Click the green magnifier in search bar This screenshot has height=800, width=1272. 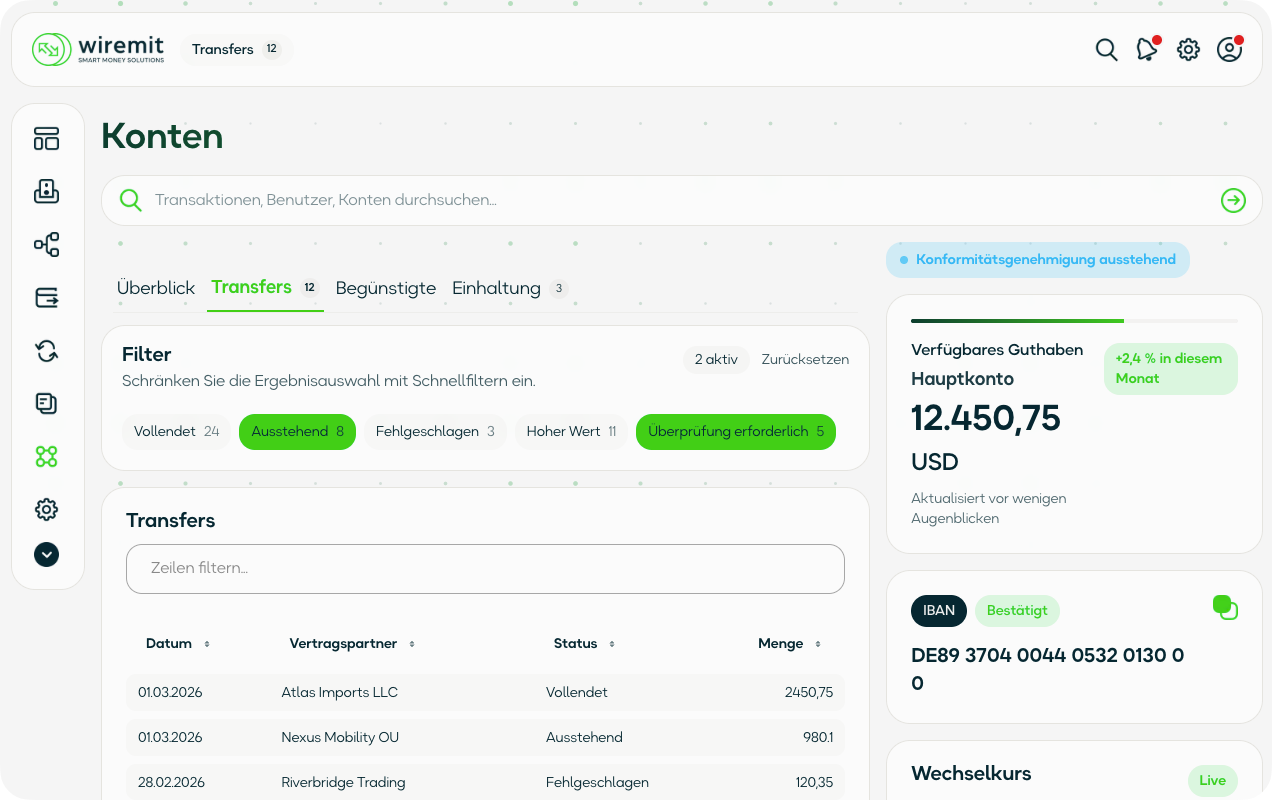pyautogui.click(x=131, y=200)
